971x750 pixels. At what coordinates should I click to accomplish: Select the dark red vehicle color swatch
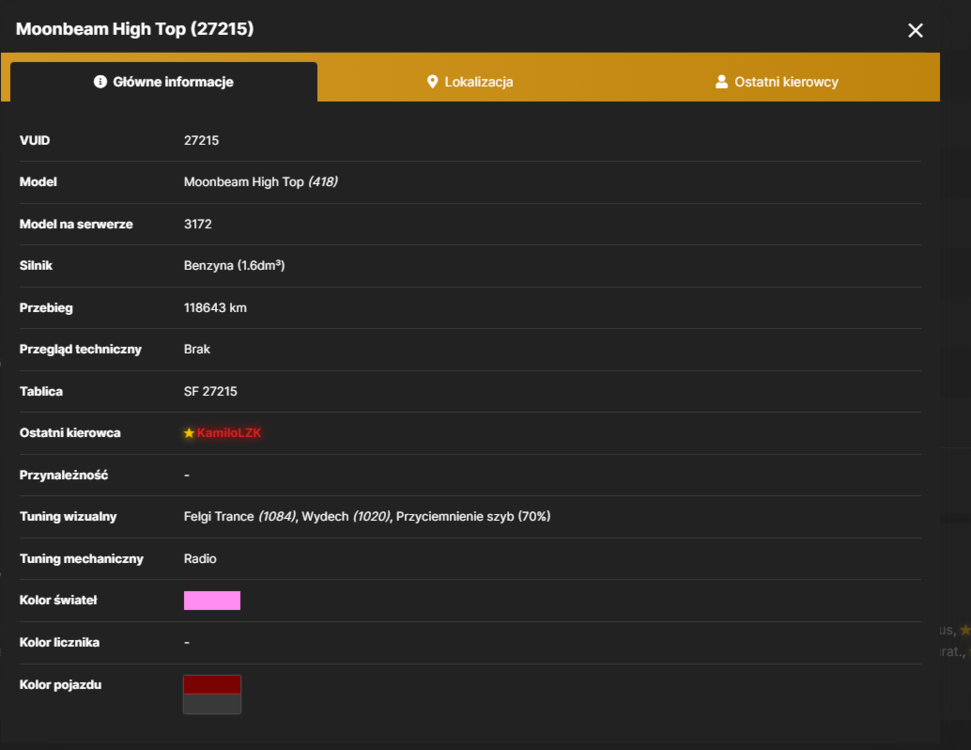212,684
